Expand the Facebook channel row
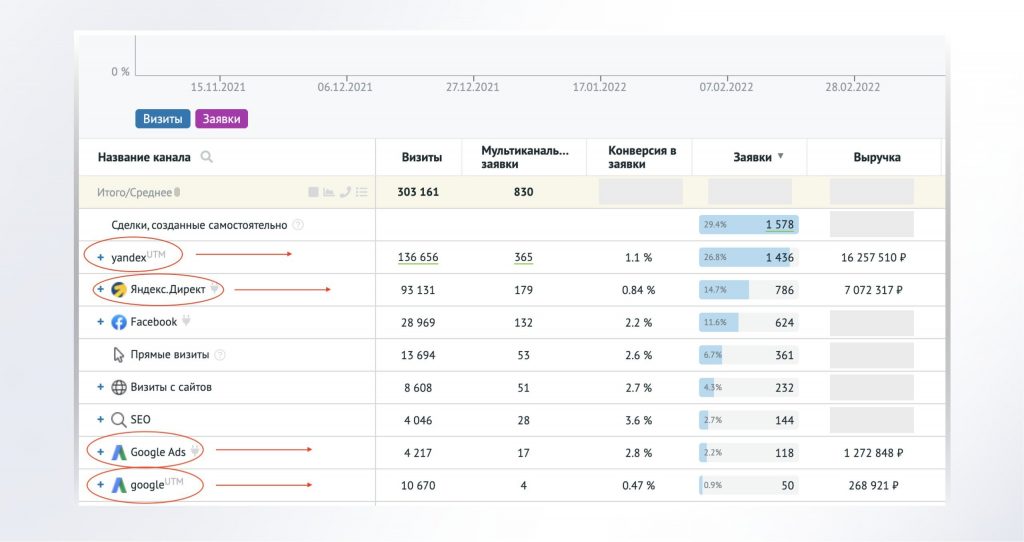 [x=100, y=322]
